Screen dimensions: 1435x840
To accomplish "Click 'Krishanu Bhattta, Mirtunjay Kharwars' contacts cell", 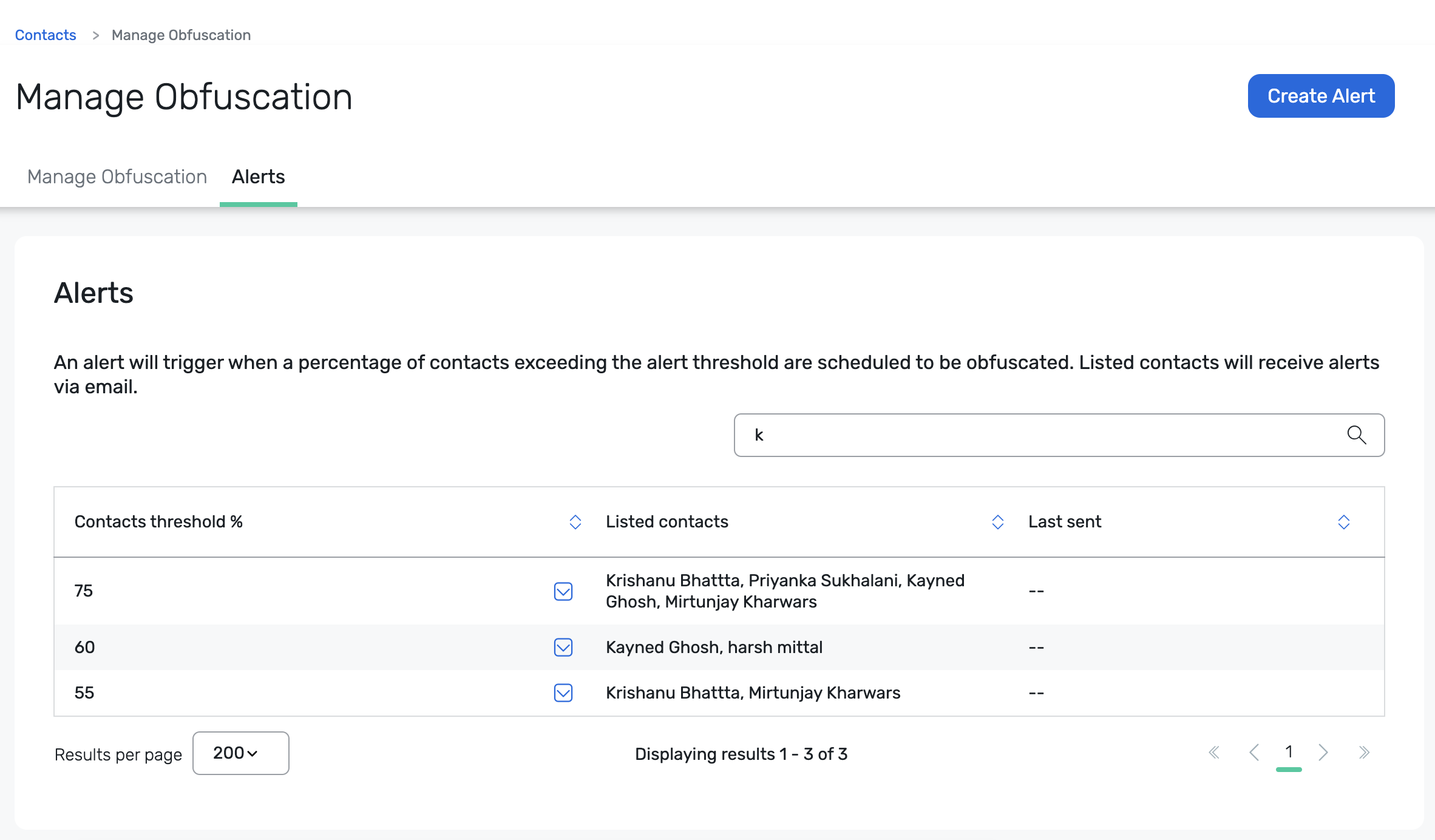I will click(x=753, y=693).
